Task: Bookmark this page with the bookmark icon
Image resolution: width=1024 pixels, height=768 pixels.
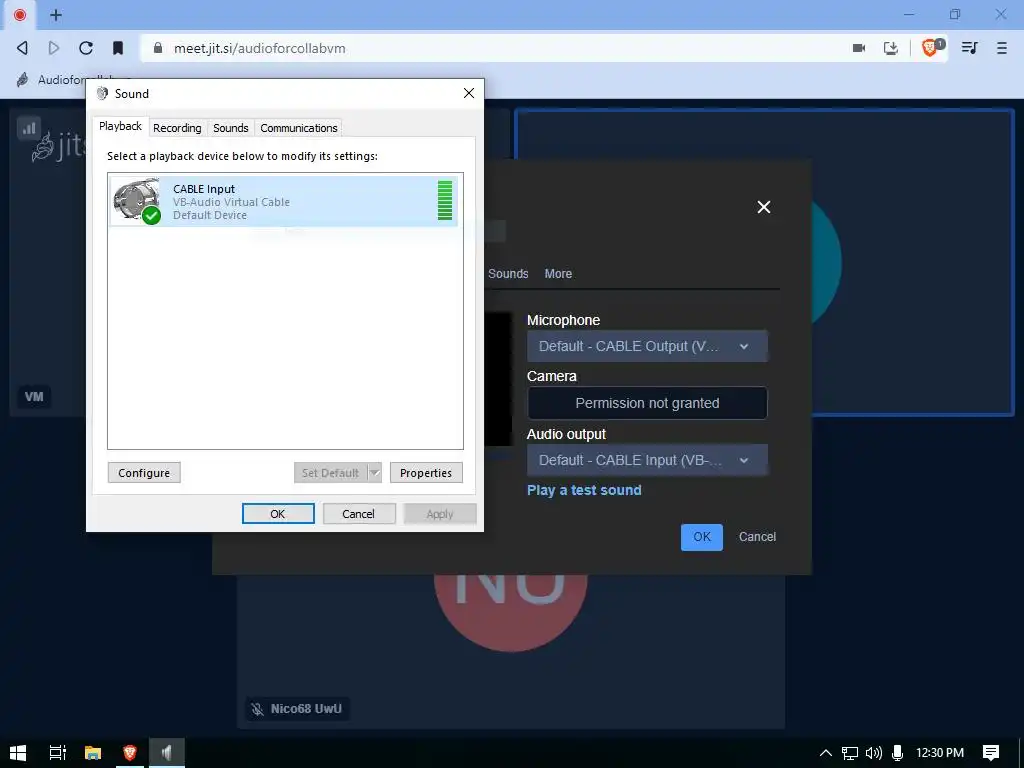Action: pyautogui.click(x=118, y=48)
